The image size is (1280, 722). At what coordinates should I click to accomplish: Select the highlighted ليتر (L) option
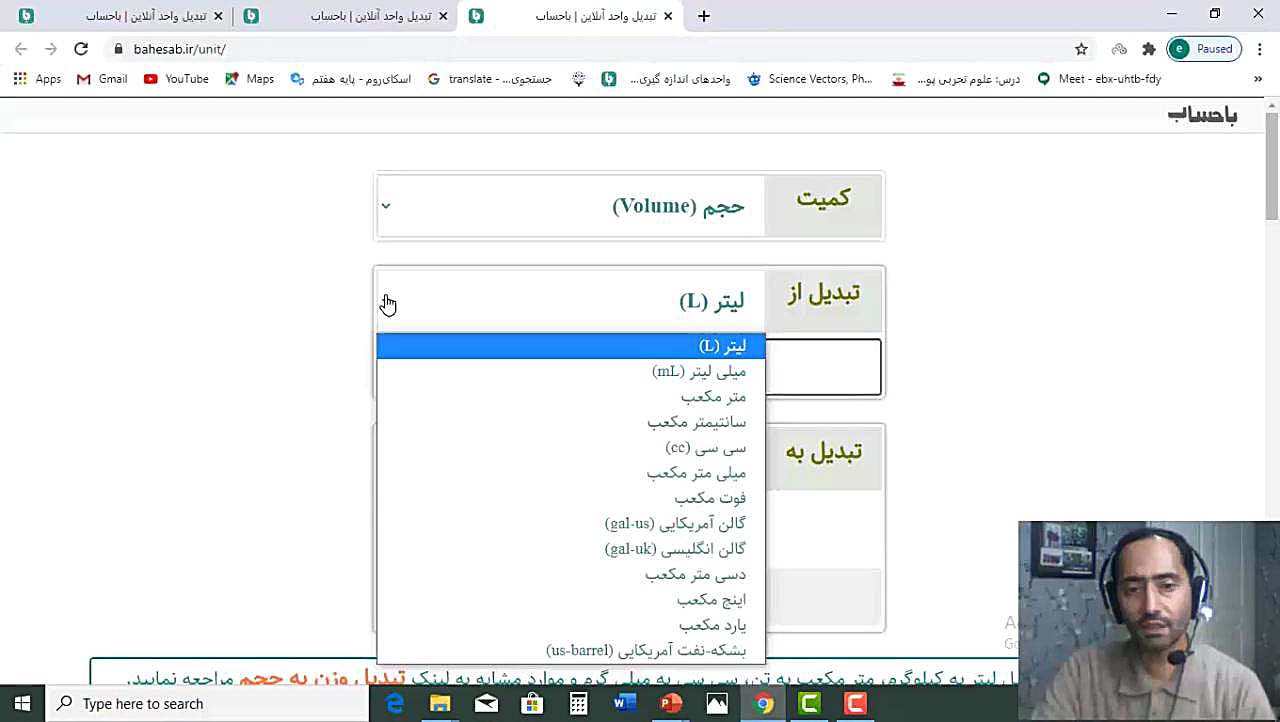570,346
